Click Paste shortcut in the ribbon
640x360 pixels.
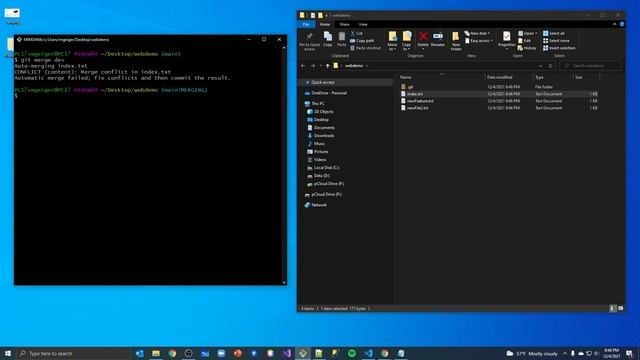[x=365, y=48]
